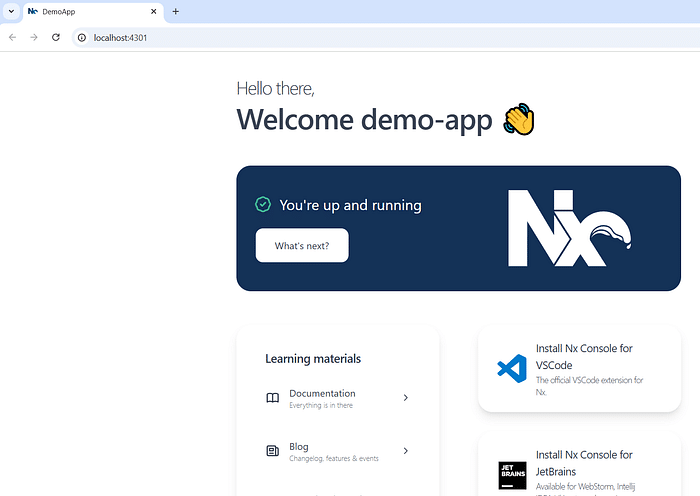
Task: Click 'Everything is in there' subtitle
Action: point(321,405)
